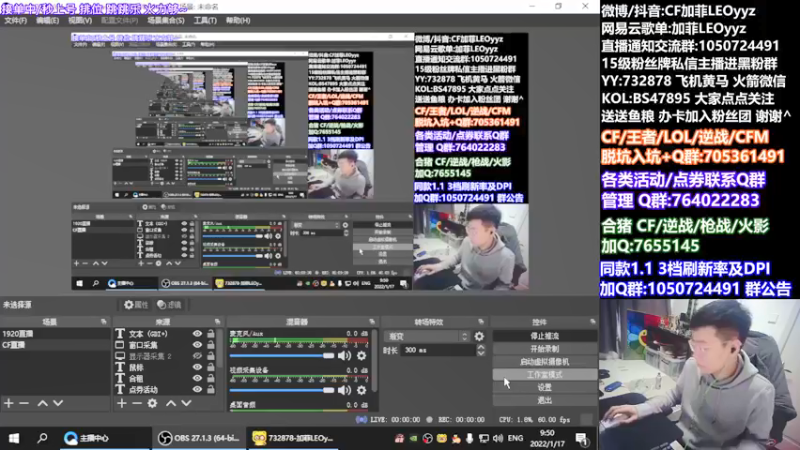
Task: Lock the 文本 (GDI+) source
Action: click(x=211, y=334)
